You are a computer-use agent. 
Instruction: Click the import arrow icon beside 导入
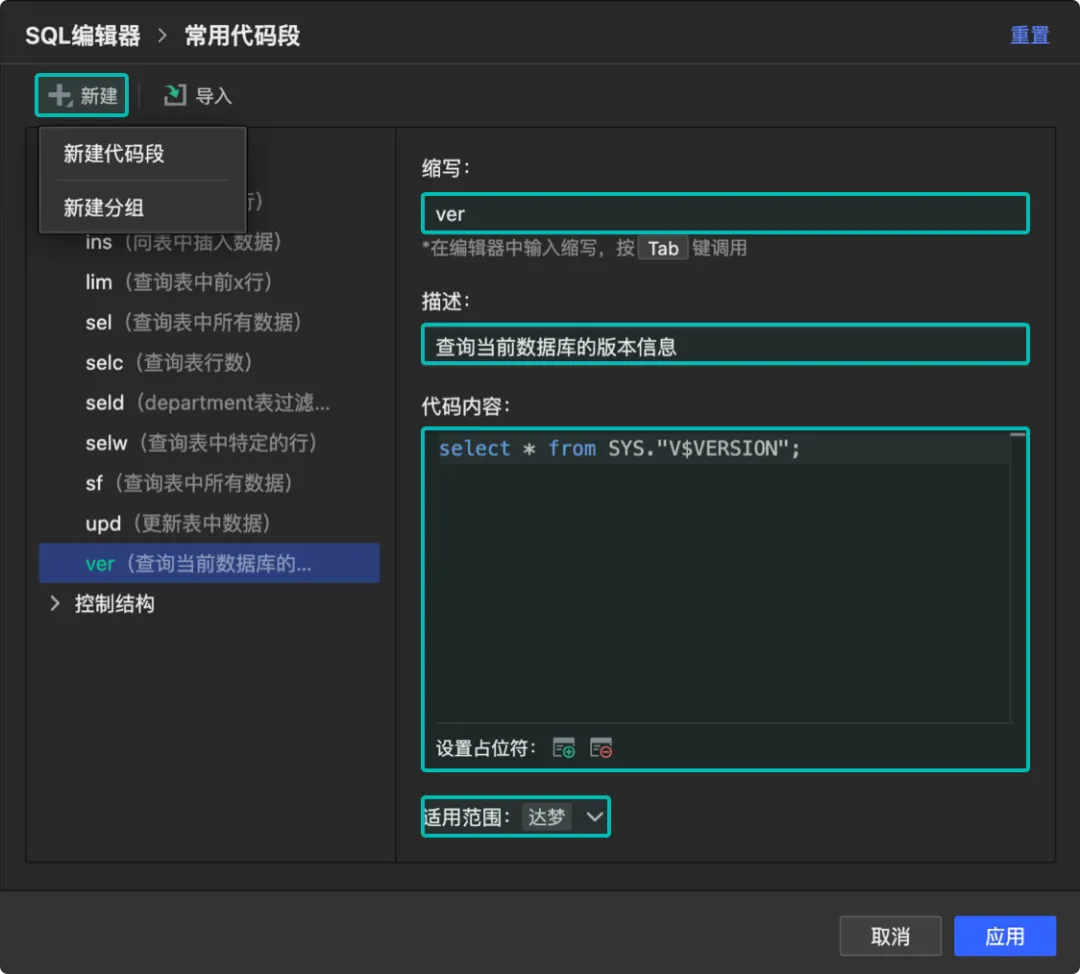[x=175, y=95]
